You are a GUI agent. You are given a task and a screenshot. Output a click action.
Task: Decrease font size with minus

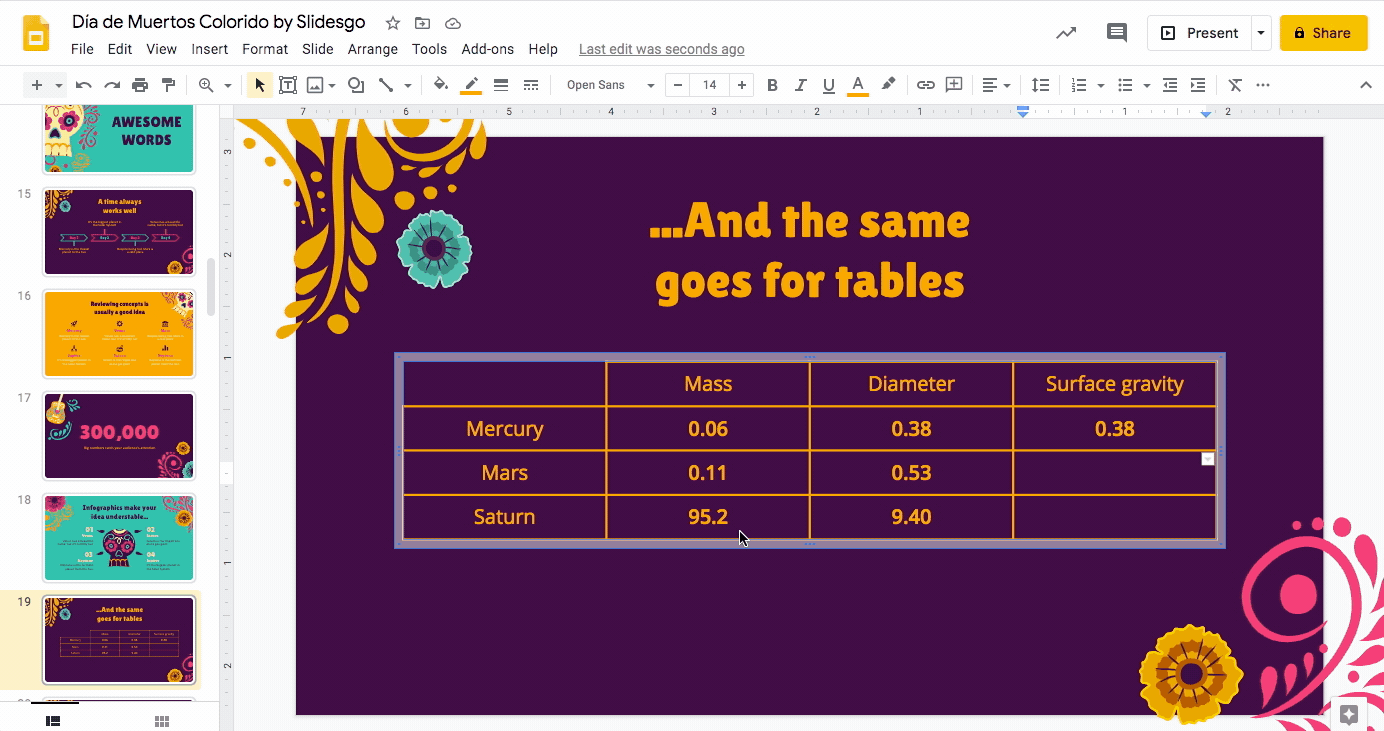(x=678, y=85)
